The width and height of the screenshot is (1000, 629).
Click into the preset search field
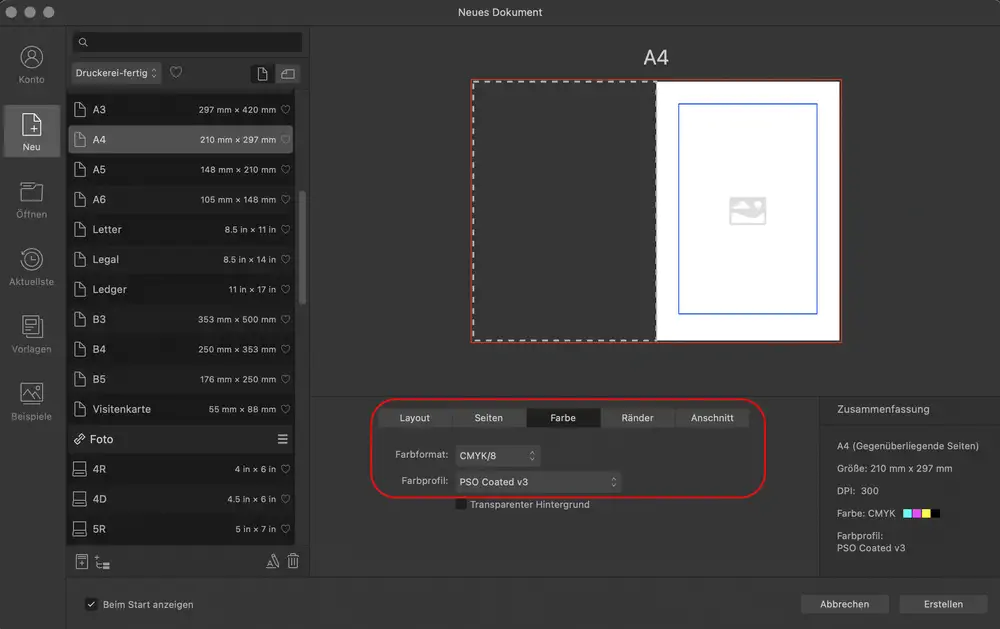tap(188, 42)
